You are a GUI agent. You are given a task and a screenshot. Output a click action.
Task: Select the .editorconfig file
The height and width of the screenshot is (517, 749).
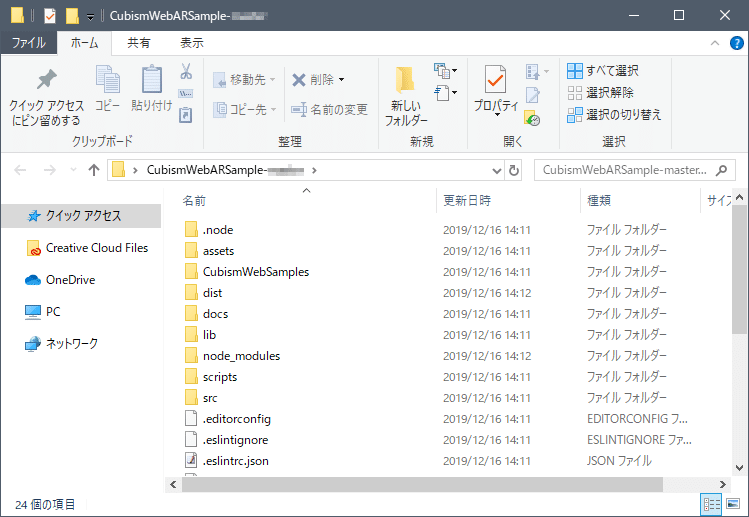[x=228, y=419]
